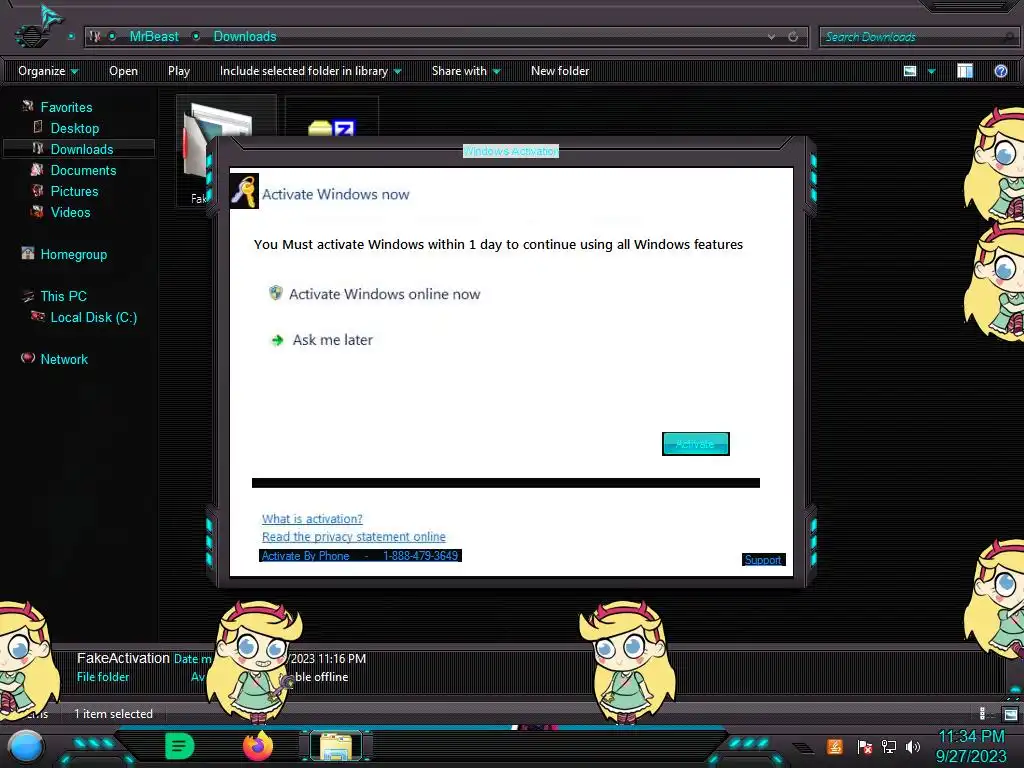Viewport: 1024px width, 768px height.
Task: Open the Organize menu
Action: pos(48,71)
